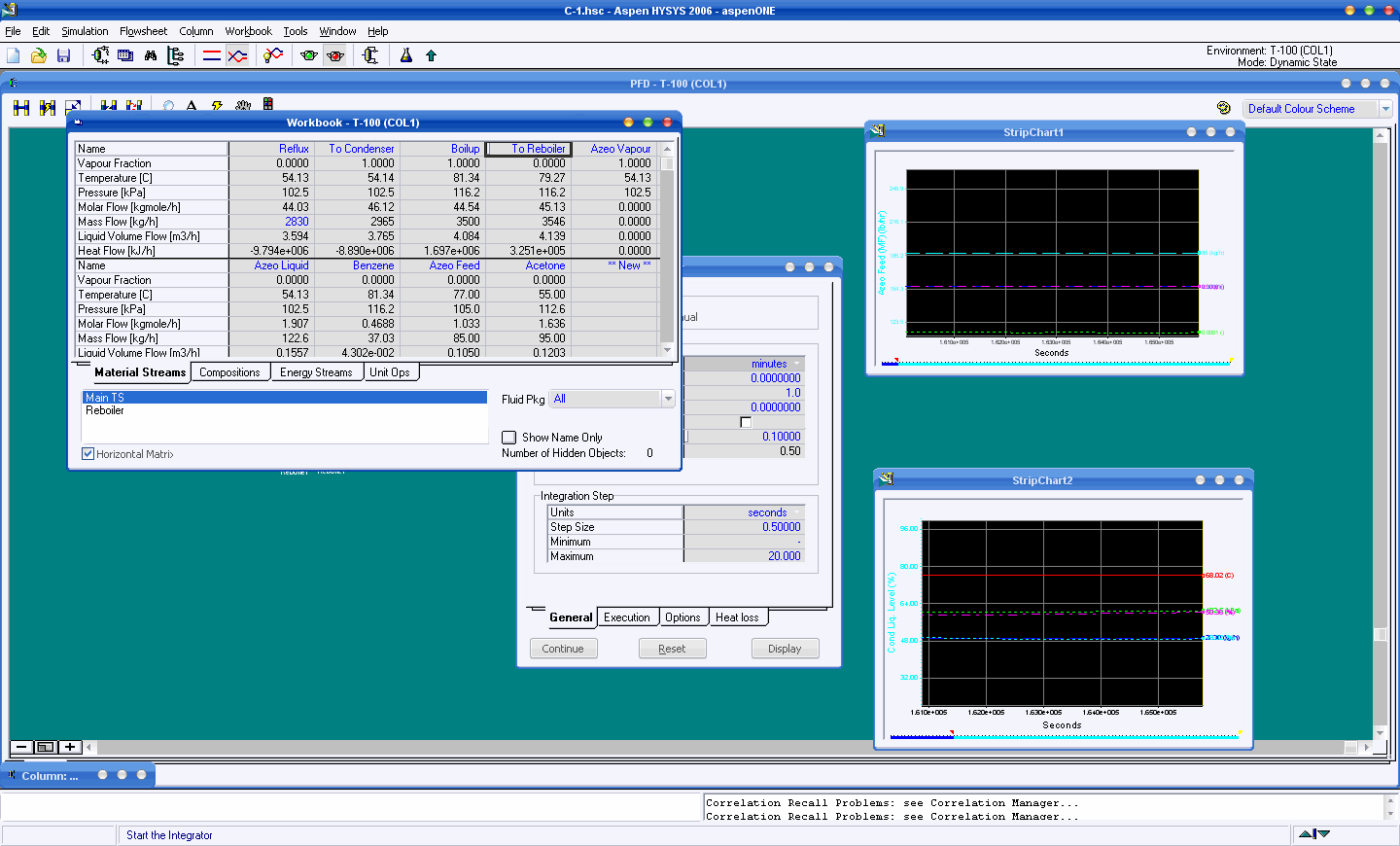Enable the Show Name Only checkbox
This screenshot has width=1400, height=846.
508,438
